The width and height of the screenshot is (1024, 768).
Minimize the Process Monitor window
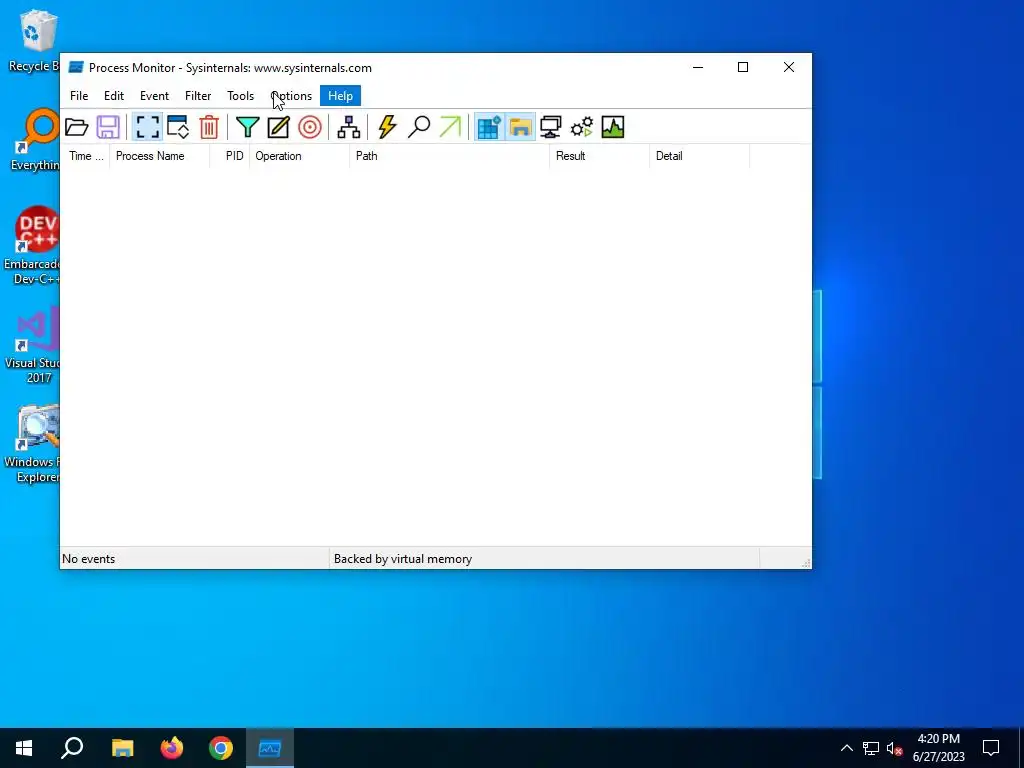(698, 67)
